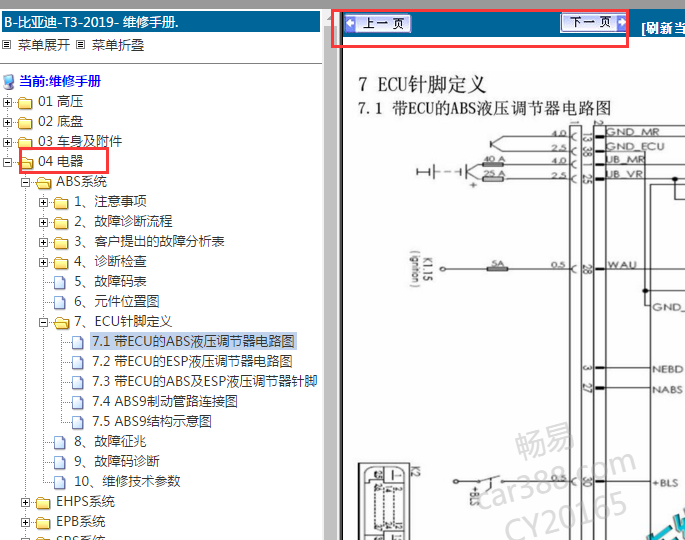Image resolution: width=685 pixels, height=540 pixels.
Task: Click the 03 车身及附件 folder icon
Action: click(x=25, y=142)
